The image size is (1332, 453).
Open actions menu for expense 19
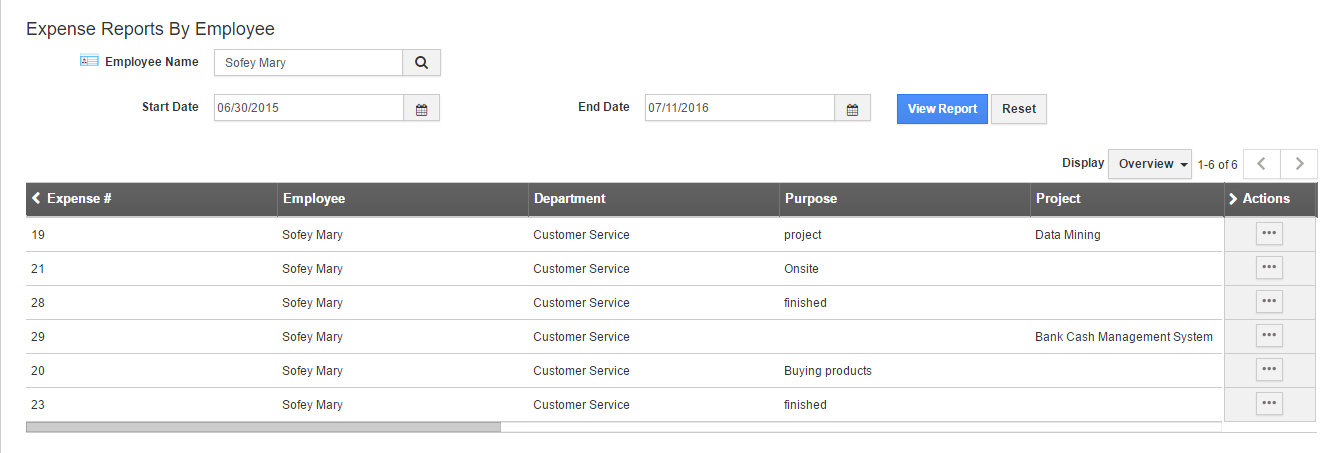pyautogui.click(x=1269, y=234)
